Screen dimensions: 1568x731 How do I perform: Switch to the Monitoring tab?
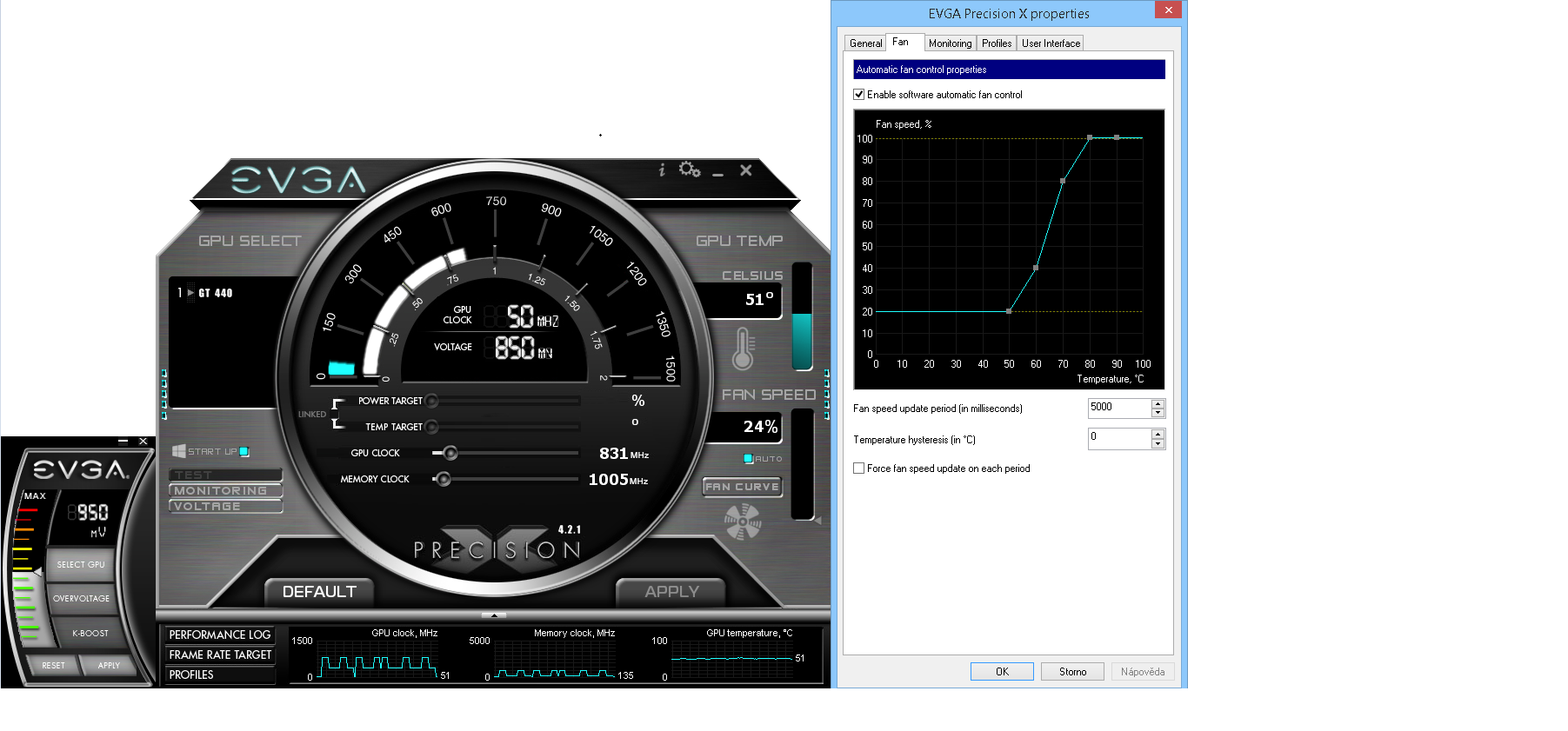950,43
